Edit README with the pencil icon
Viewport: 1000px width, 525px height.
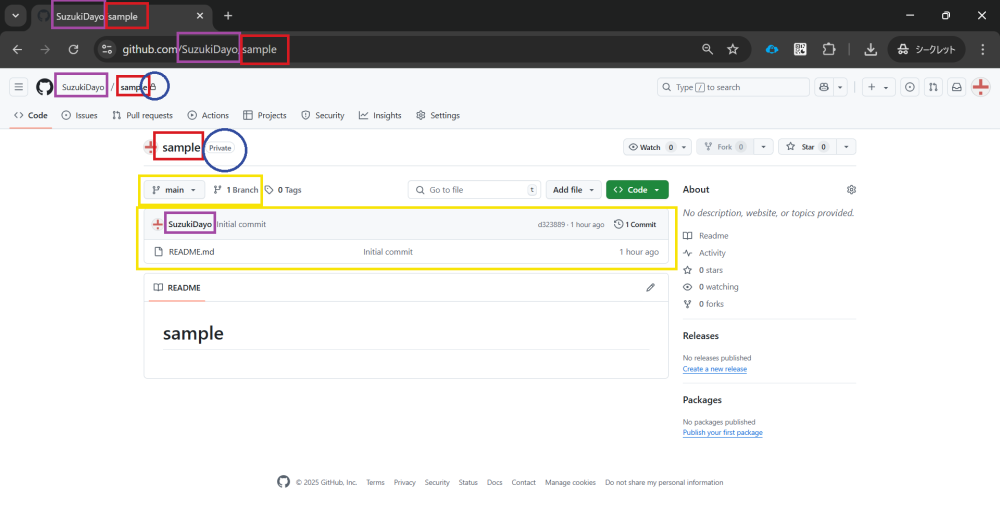click(x=651, y=288)
